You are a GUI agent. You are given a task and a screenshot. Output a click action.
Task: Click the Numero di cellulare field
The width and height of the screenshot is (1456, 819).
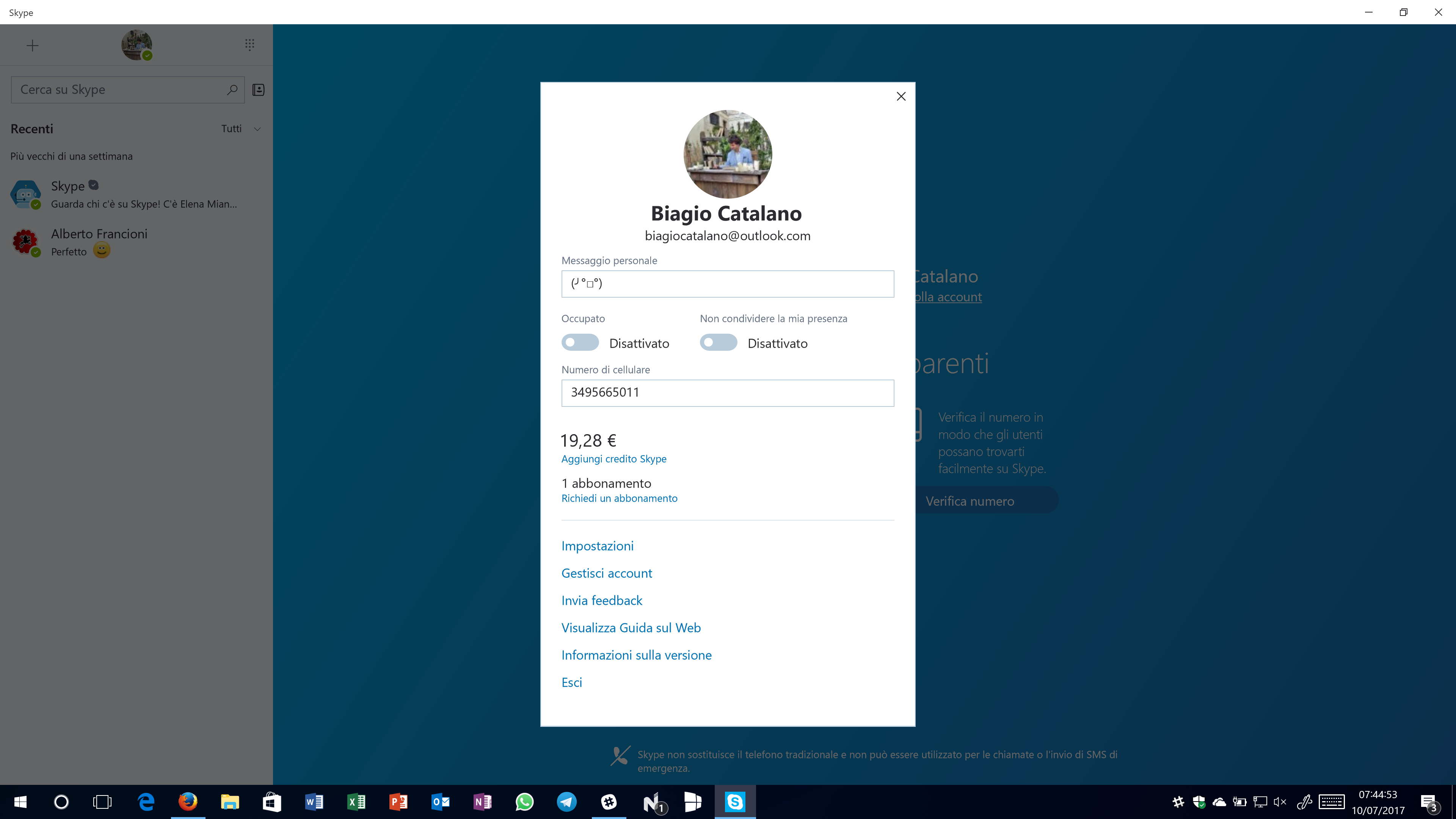pyautogui.click(x=728, y=393)
